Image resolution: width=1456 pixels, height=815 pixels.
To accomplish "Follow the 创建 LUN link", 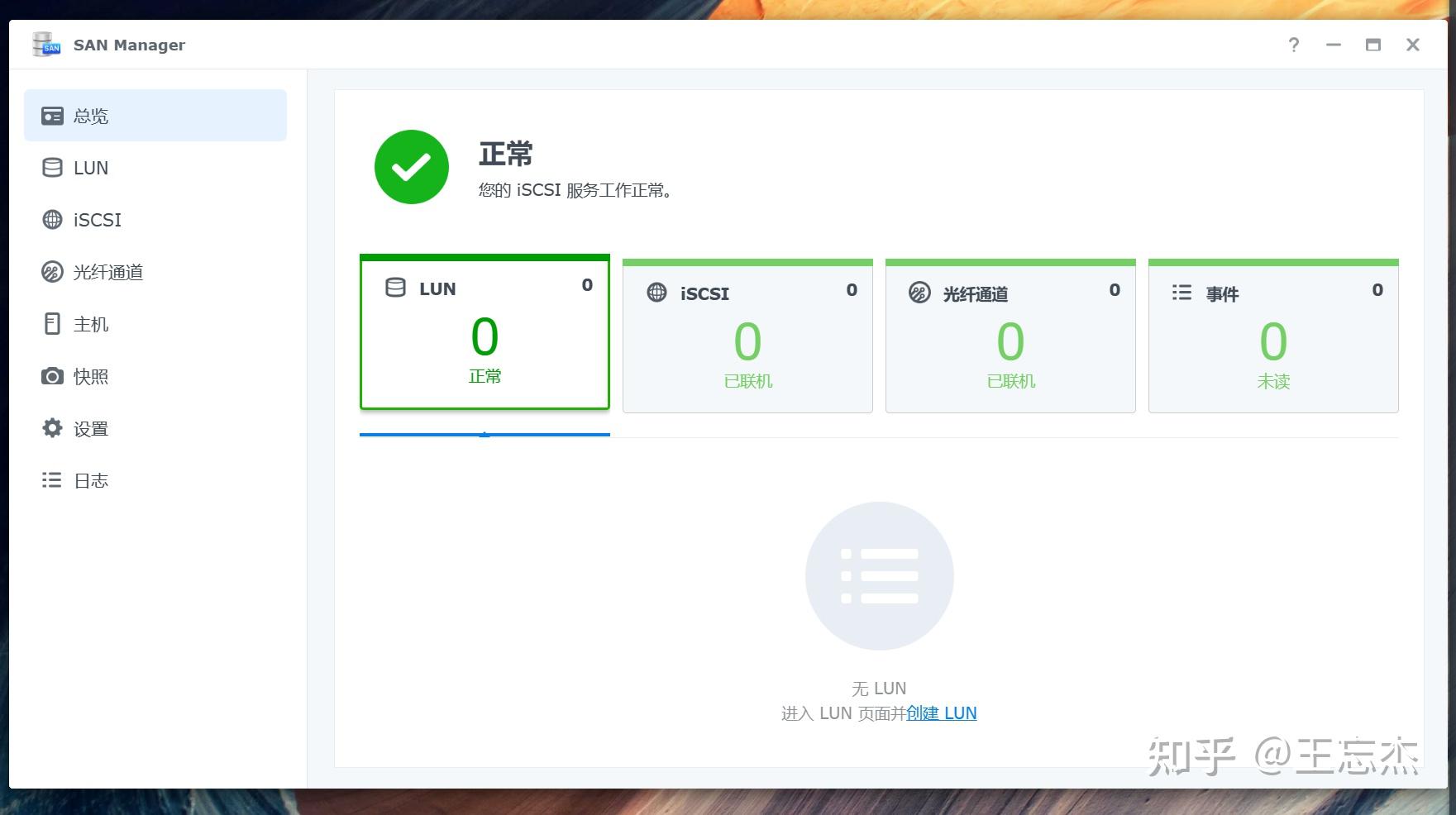I will (942, 713).
